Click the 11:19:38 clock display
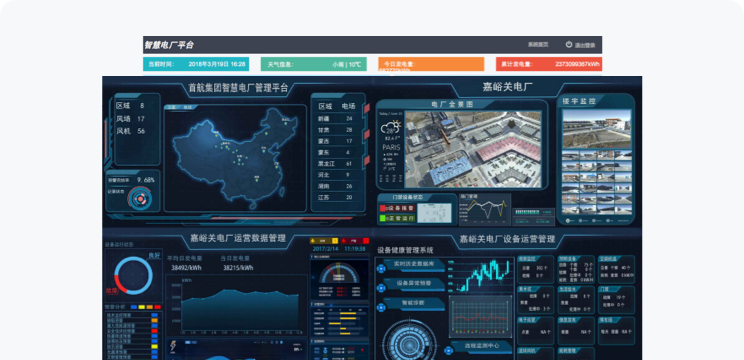The image size is (744, 360). (355, 249)
